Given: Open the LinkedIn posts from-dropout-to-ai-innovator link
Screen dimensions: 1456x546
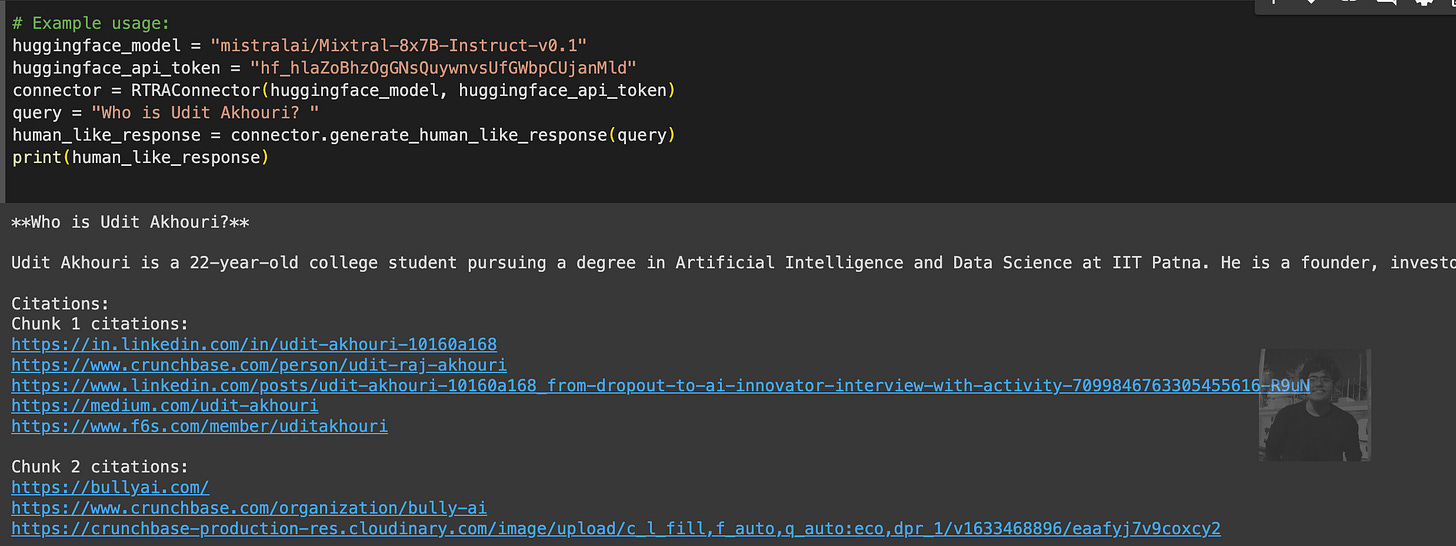Looking at the screenshot, I should click(661, 386).
